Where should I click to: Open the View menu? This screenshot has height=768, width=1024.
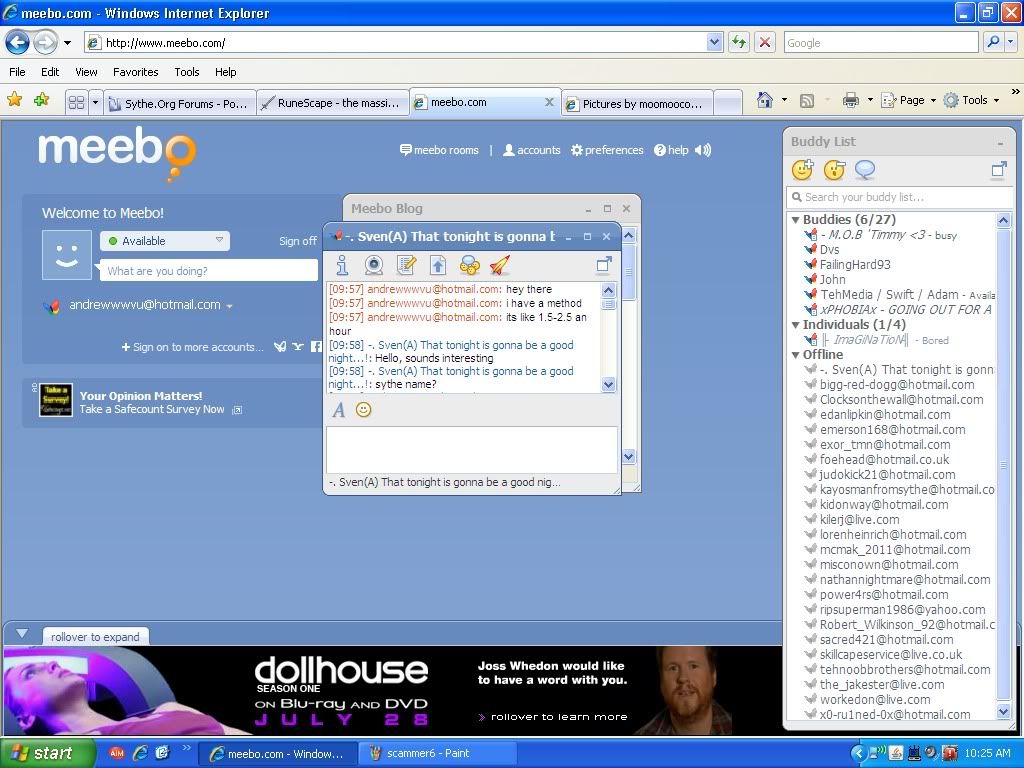point(86,72)
